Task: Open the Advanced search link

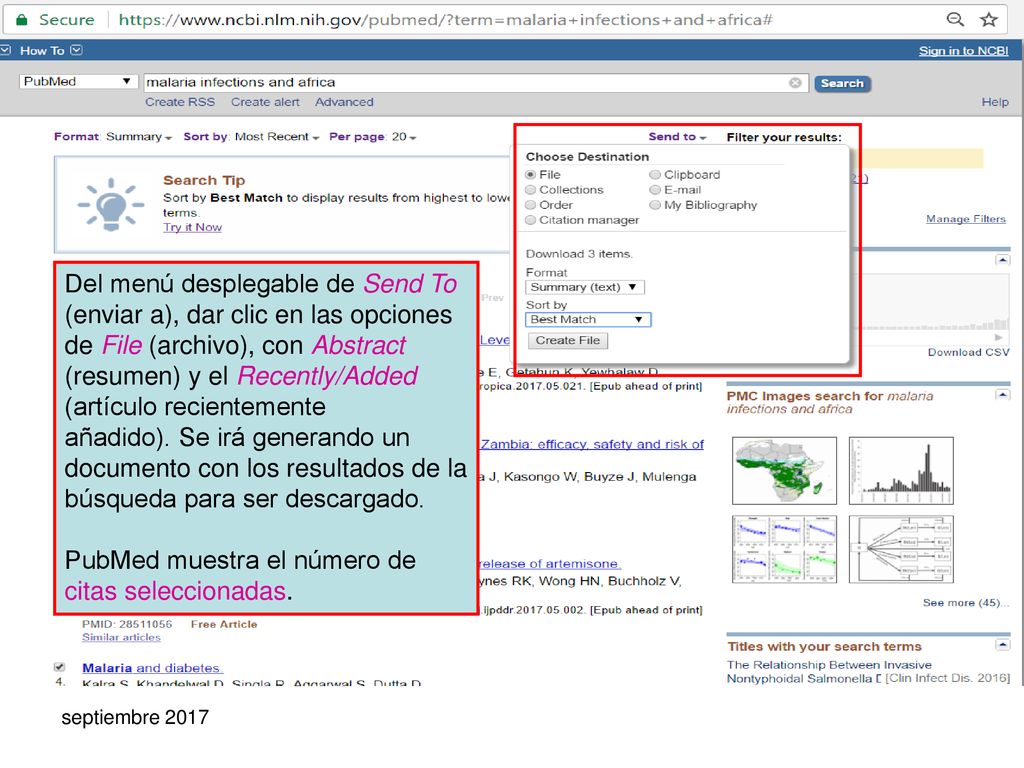Action: coord(344,102)
